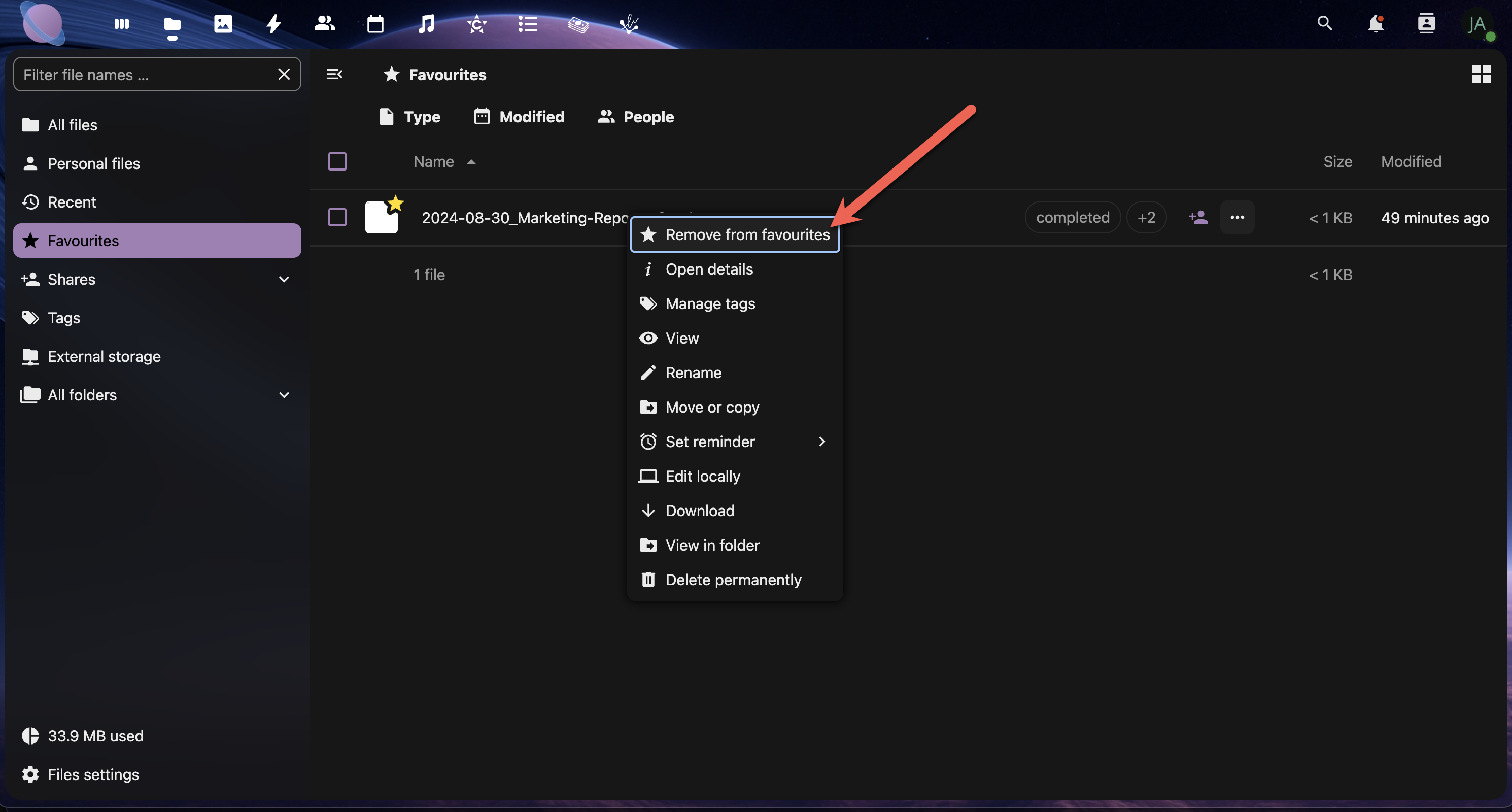The width and height of the screenshot is (1512, 812).
Task: Toggle the select-all files checkbox
Action: (337, 161)
